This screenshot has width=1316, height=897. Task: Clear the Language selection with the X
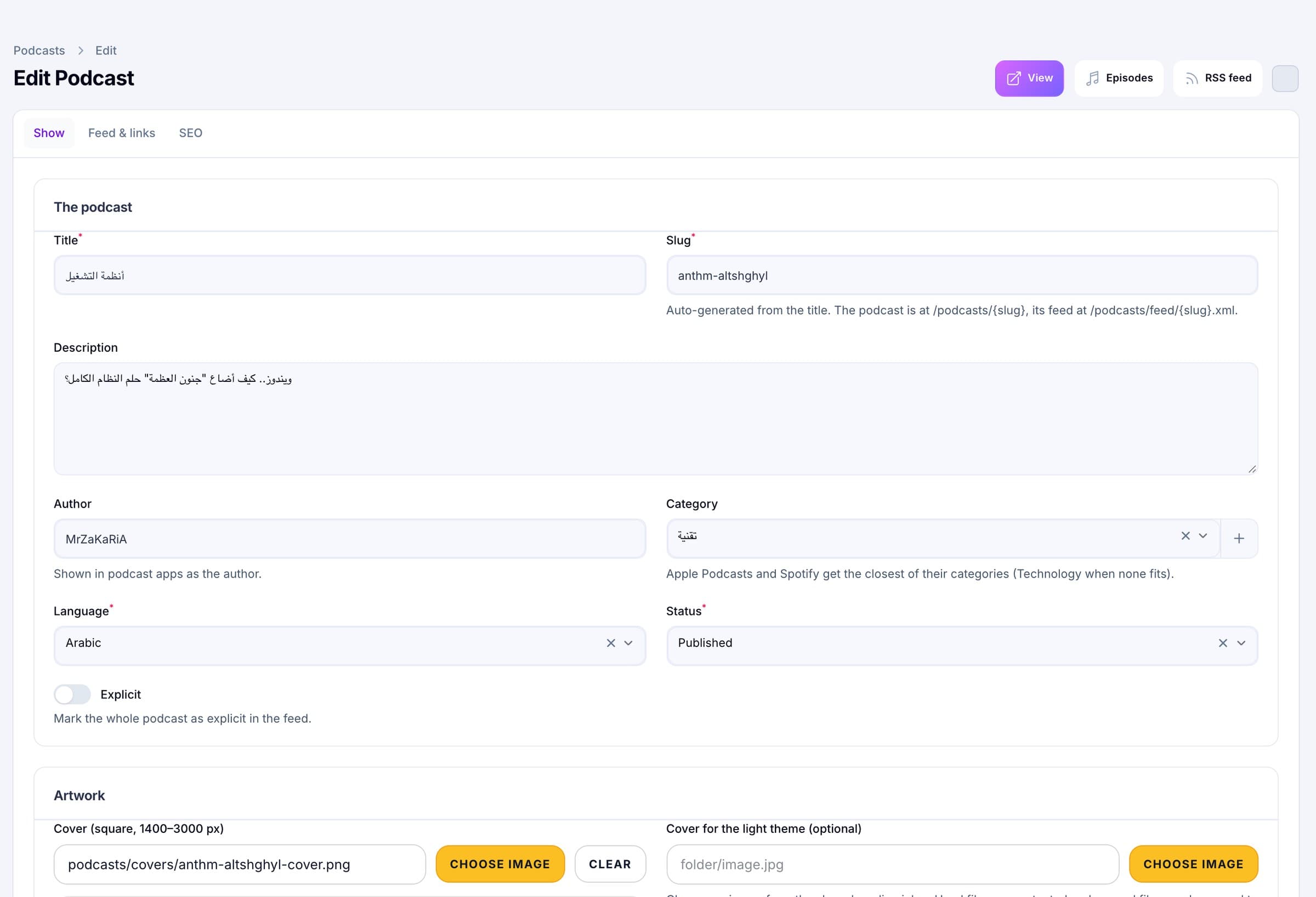click(610, 642)
